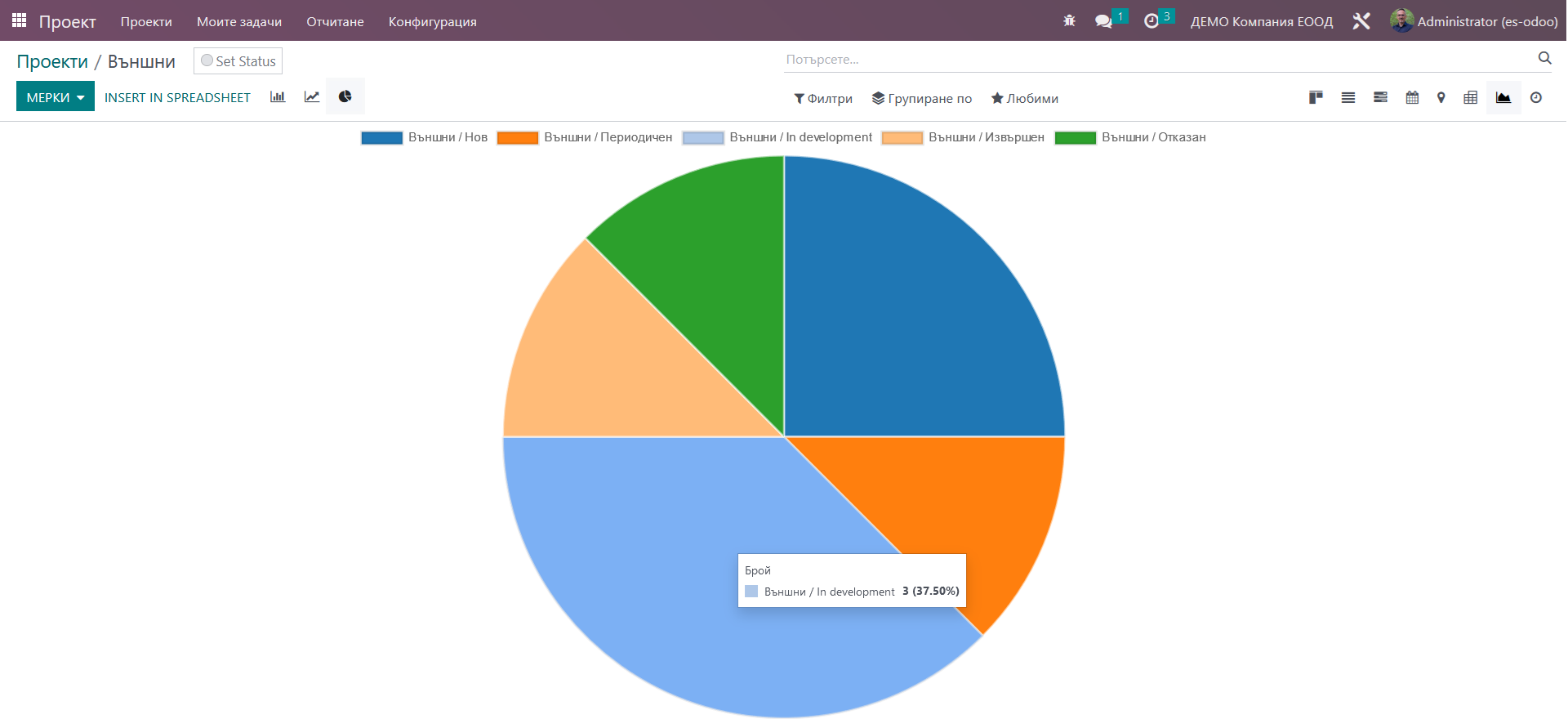1568x719 pixels.
Task: Switch to the Gantt-style rows view icon
Action: coord(1380,98)
